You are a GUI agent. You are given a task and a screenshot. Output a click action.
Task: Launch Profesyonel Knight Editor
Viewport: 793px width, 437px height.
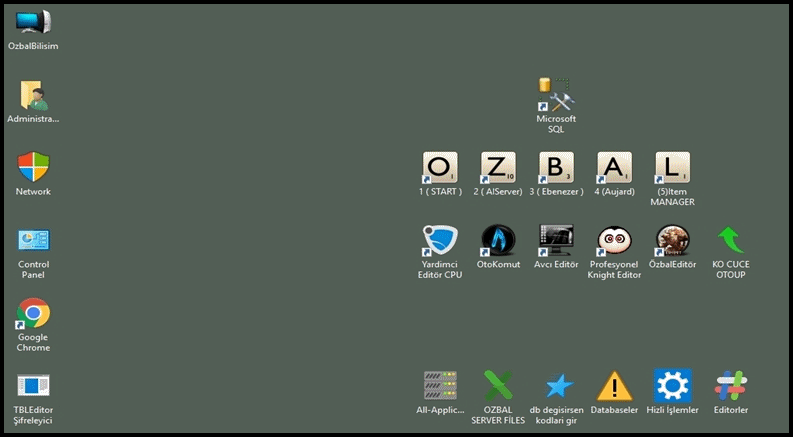614,241
